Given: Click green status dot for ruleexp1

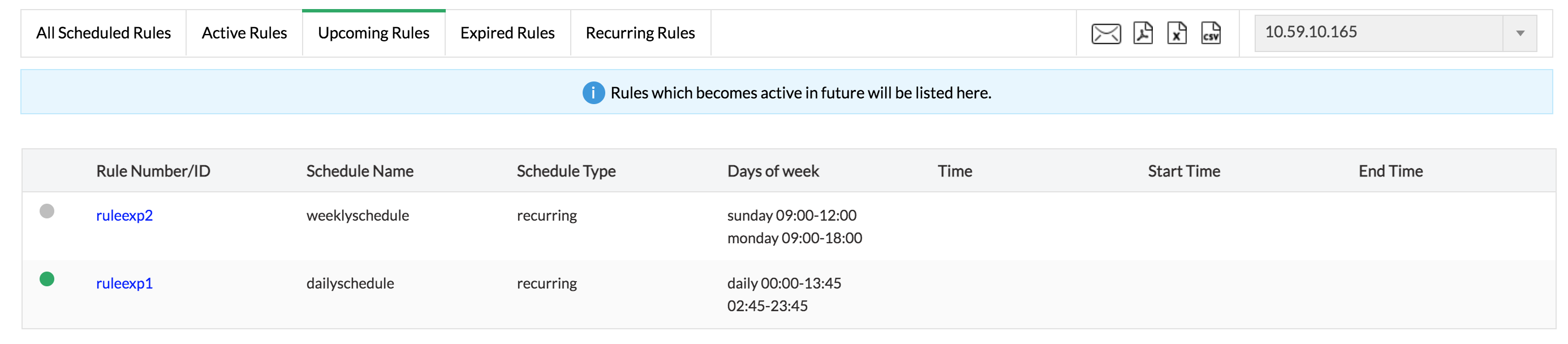Looking at the screenshot, I should point(47,279).
